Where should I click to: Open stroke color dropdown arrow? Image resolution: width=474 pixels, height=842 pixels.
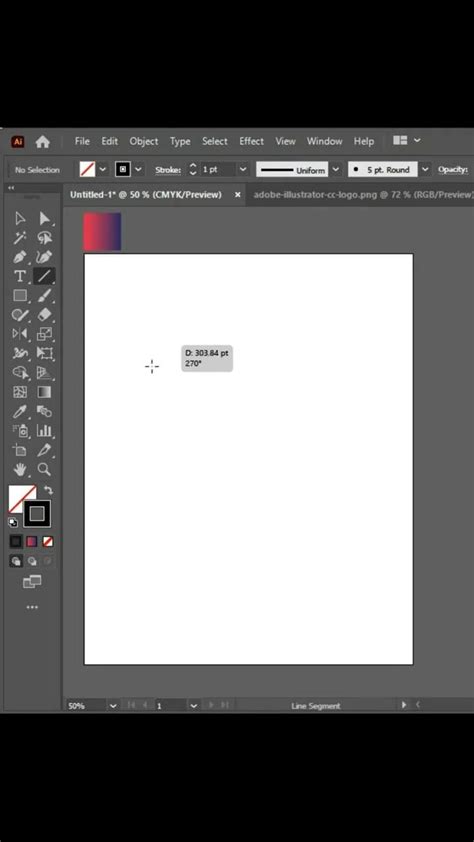[x=138, y=170]
